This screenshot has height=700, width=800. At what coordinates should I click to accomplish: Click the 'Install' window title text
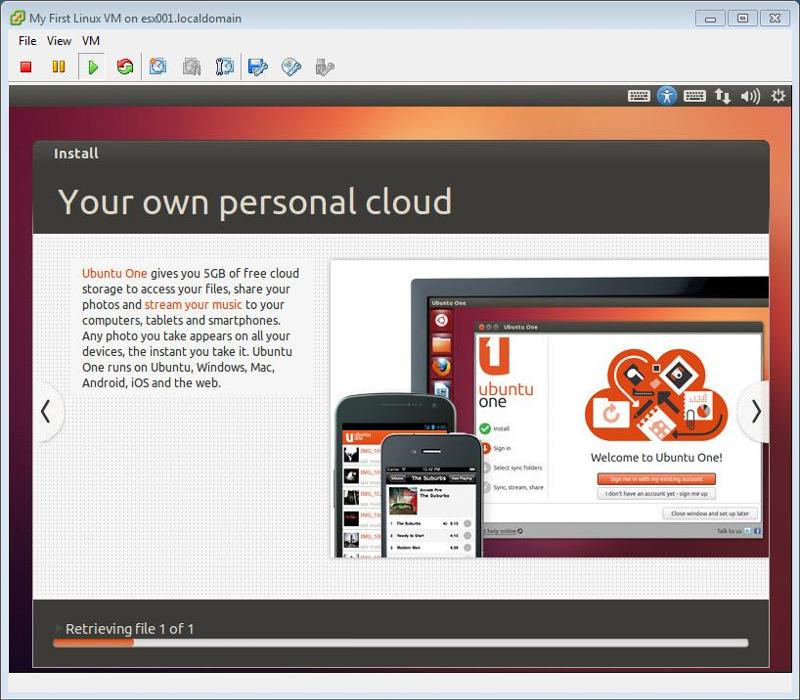pos(76,154)
